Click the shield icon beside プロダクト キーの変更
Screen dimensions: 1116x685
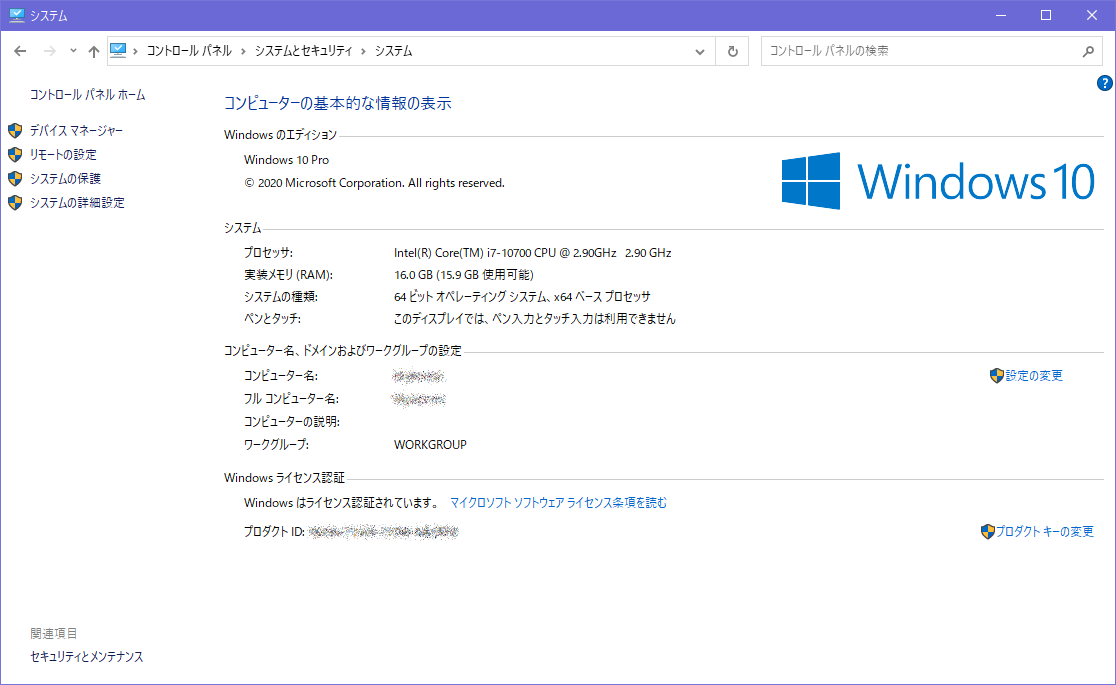987,531
